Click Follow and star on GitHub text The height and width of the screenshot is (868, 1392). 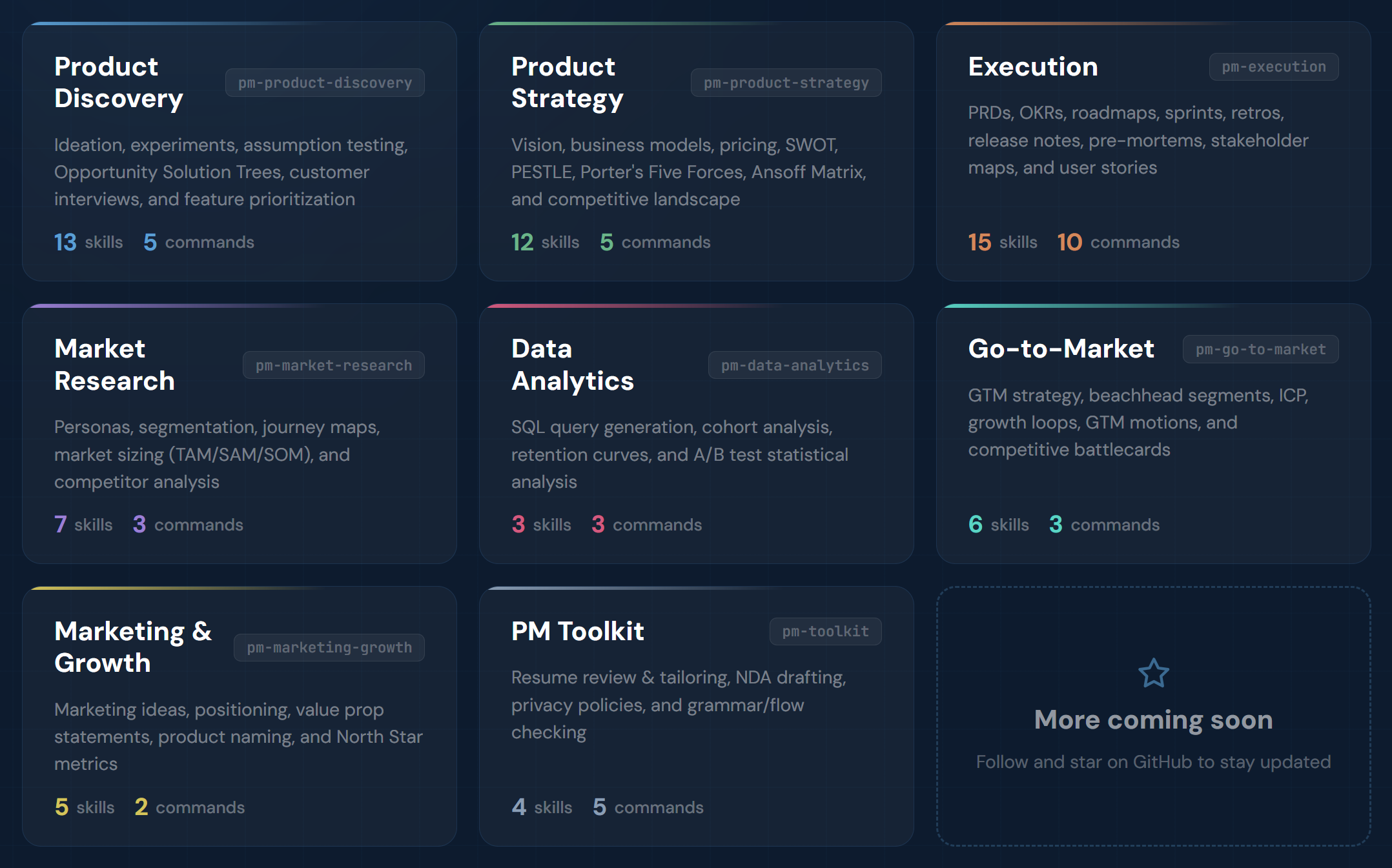coord(1153,762)
